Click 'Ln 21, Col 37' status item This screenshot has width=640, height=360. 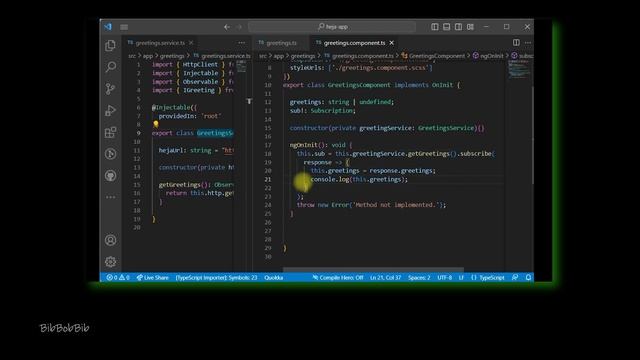click(x=385, y=278)
